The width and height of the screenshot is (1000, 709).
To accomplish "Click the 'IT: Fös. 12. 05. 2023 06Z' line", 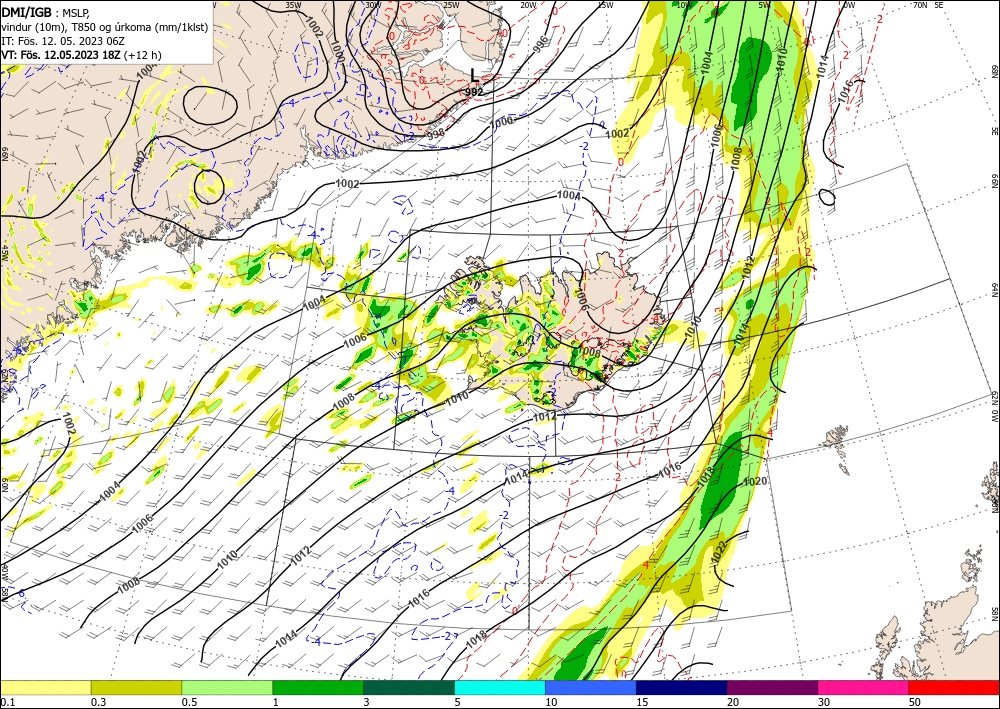I will click(62, 41).
